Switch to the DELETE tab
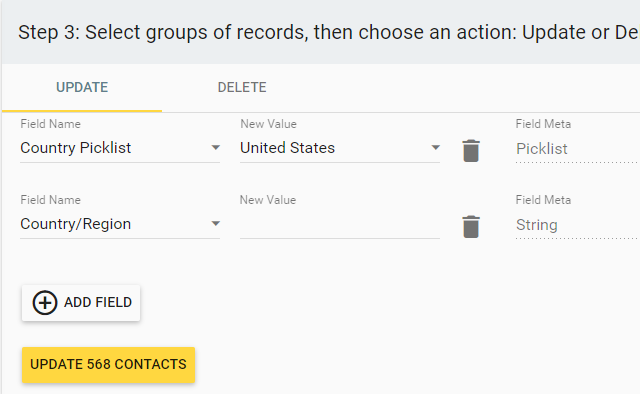This screenshot has width=640, height=394. point(242,87)
